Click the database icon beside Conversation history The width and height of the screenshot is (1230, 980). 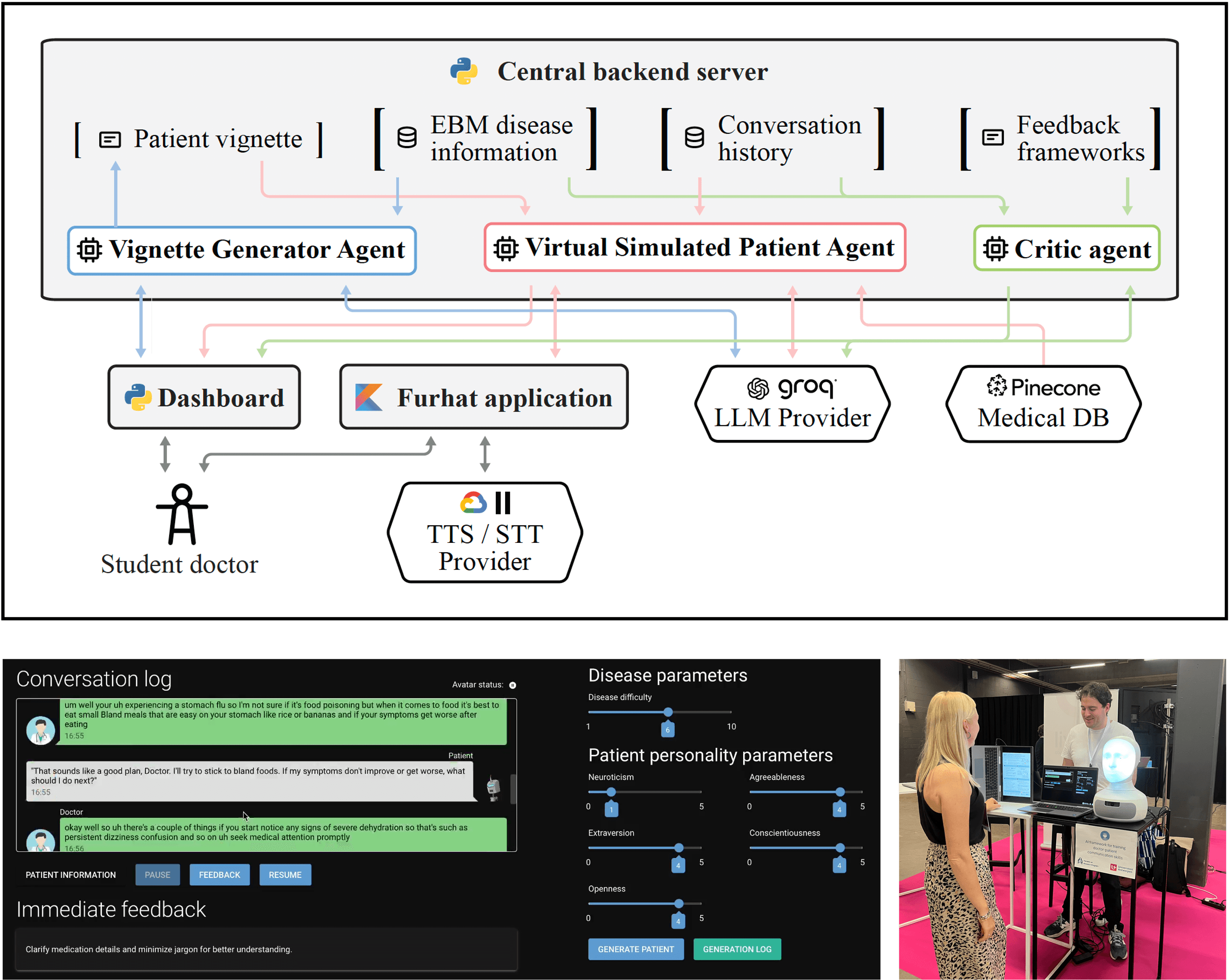(694, 137)
